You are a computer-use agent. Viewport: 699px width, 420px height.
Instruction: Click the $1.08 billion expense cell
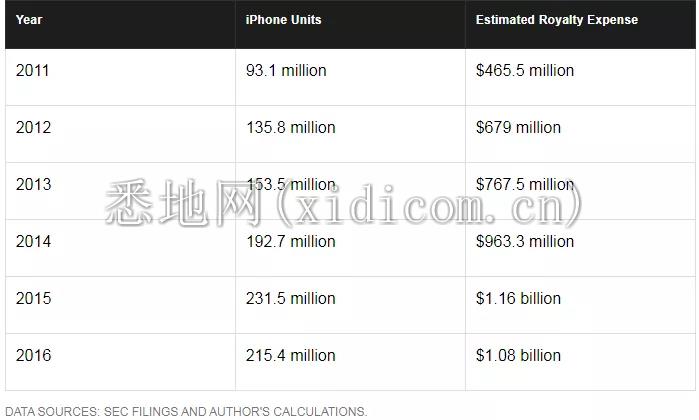pyautogui.click(x=580, y=362)
